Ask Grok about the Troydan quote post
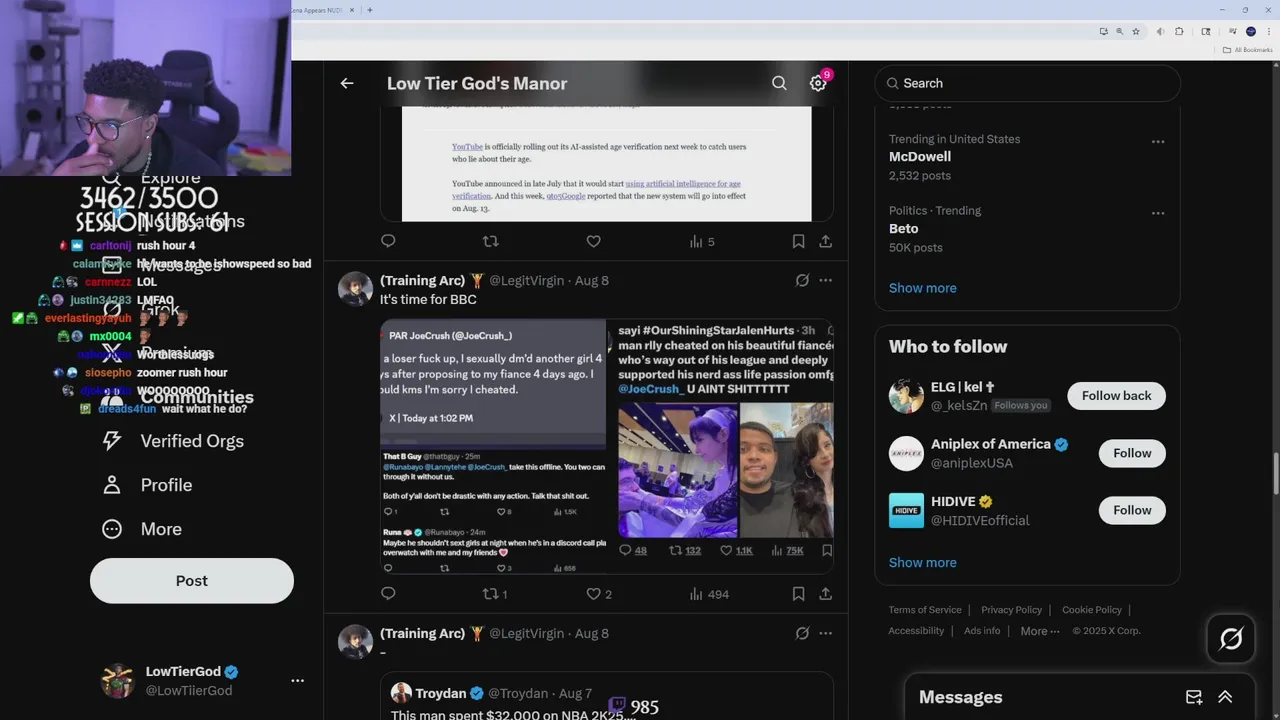 802,633
